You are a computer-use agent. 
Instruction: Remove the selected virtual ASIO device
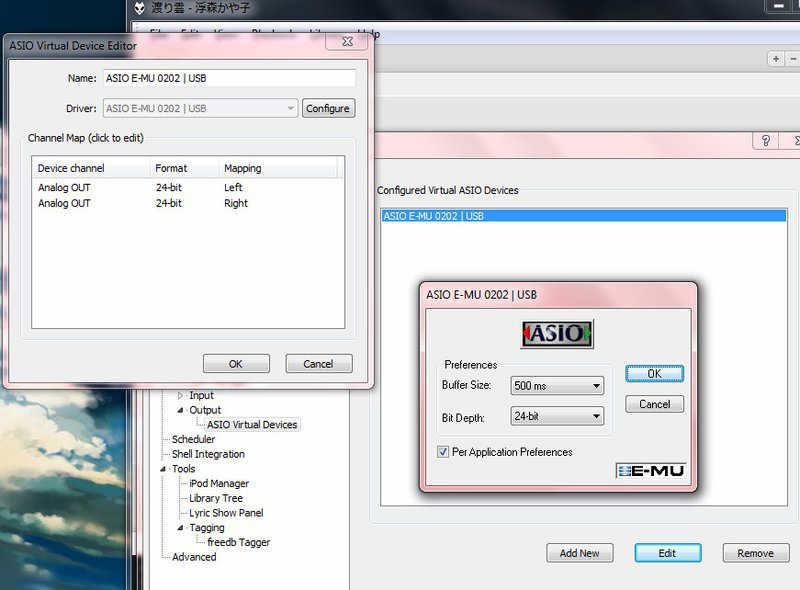(x=756, y=553)
